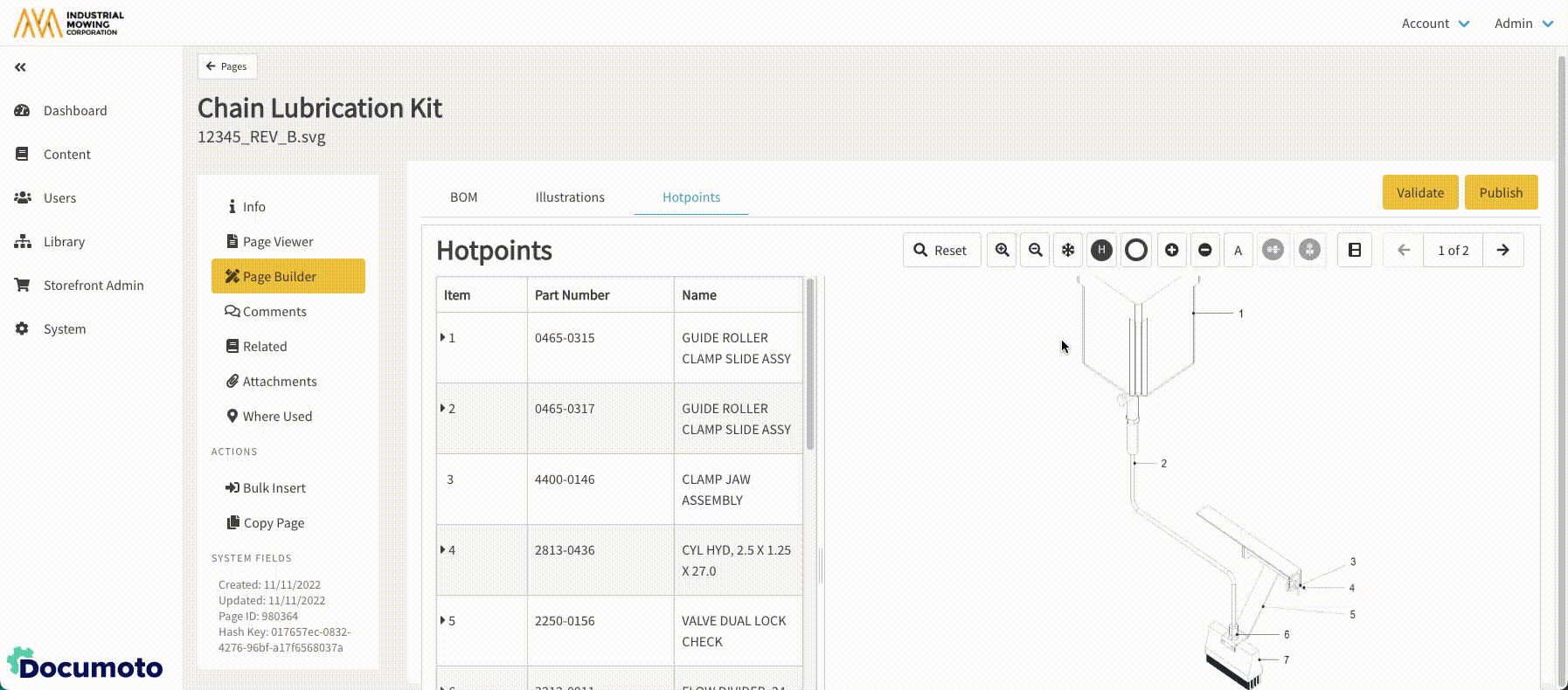Click the zoom out magnifier icon

1035,250
